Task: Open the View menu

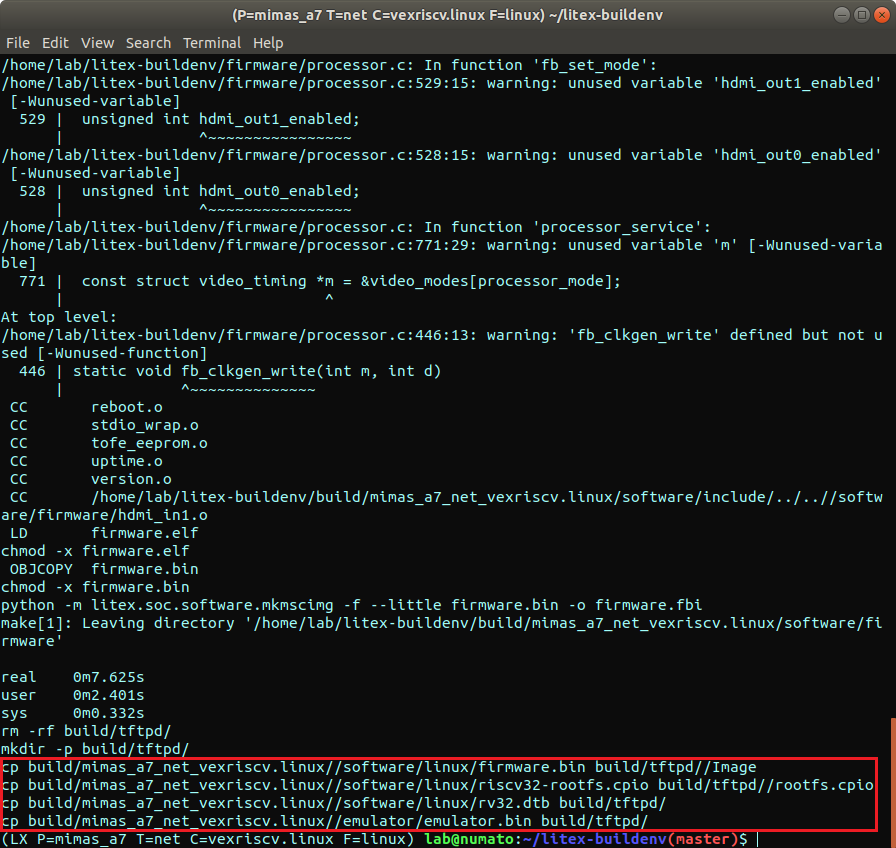Action: pos(98,43)
